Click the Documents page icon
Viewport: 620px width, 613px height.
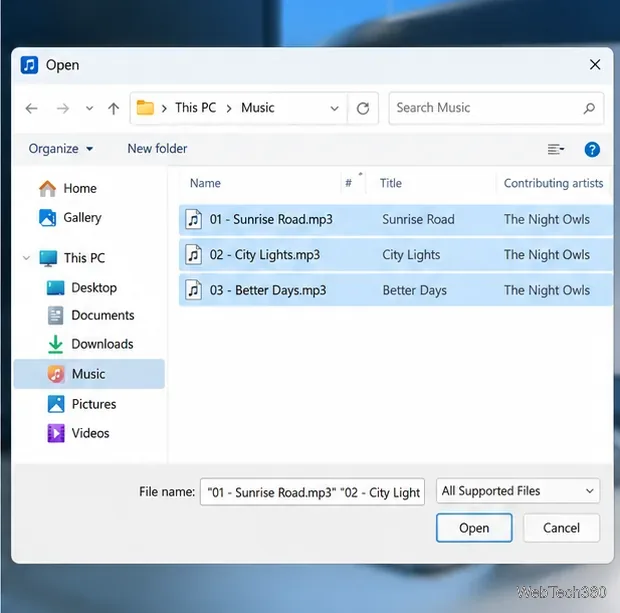[x=55, y=316]
